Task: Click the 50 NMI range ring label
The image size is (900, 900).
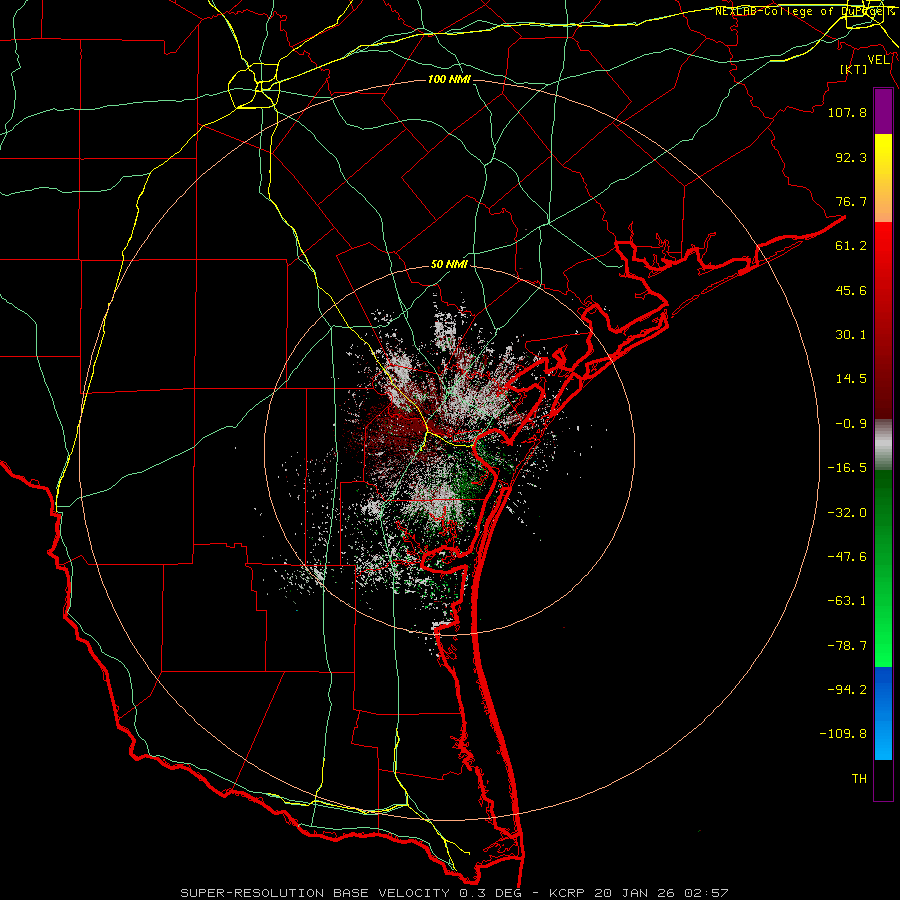Action: point(449,265)
